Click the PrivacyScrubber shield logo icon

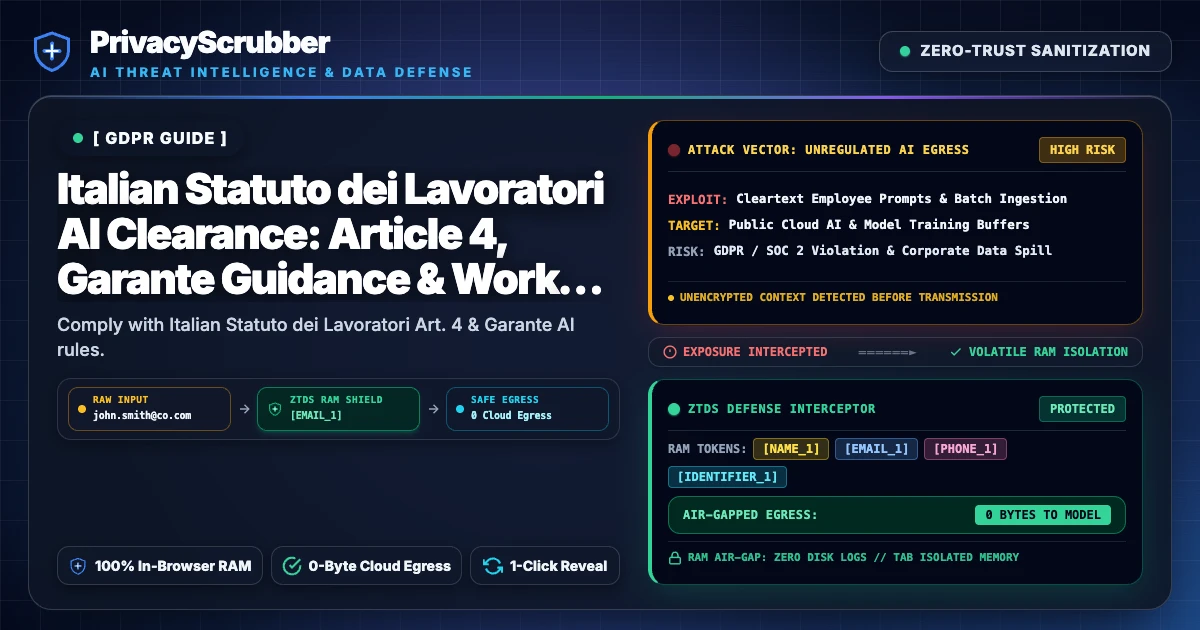coord(51,51)
